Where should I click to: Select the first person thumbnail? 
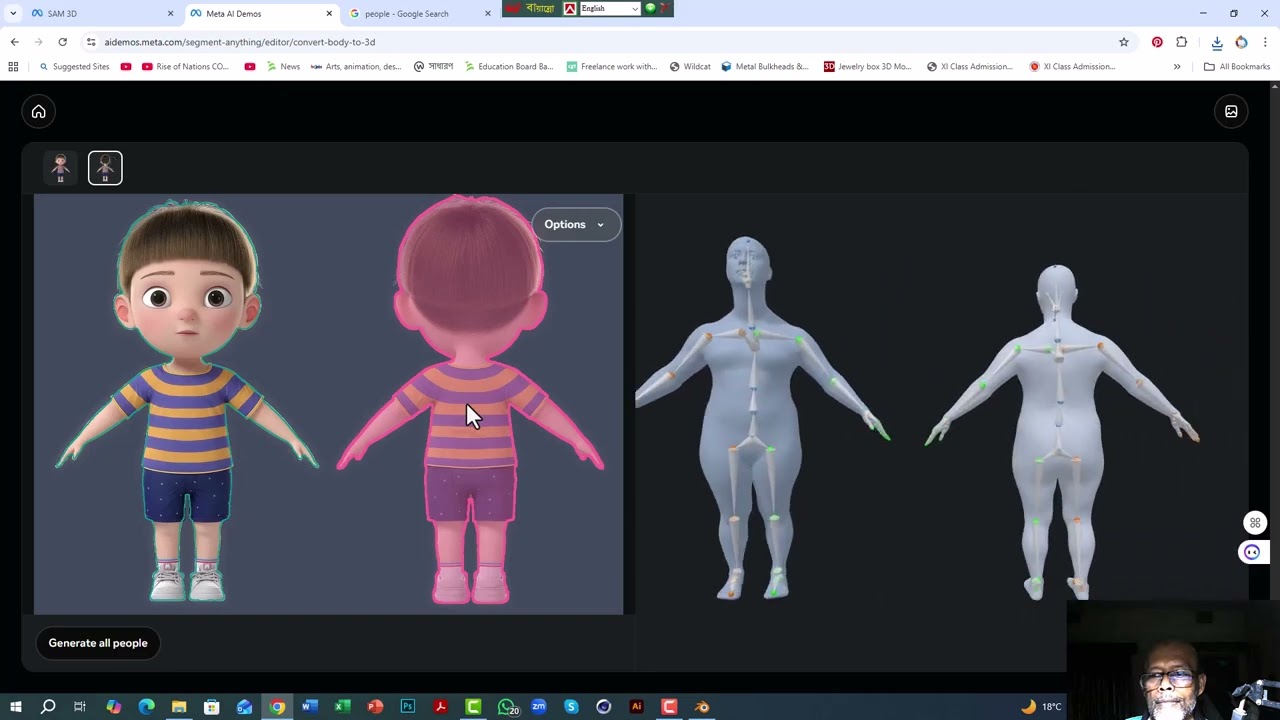click(x=61, y=168)
